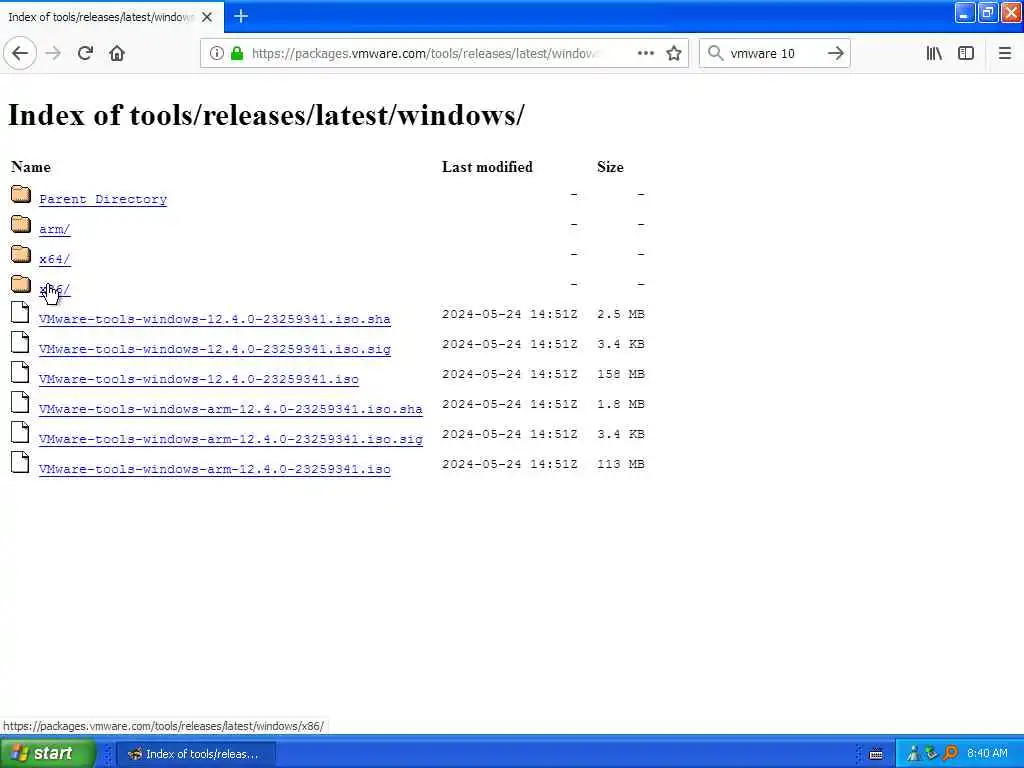Screen dimensions: 1024x768
Task: Open the x86/ directory link
Action: point(54,289)
